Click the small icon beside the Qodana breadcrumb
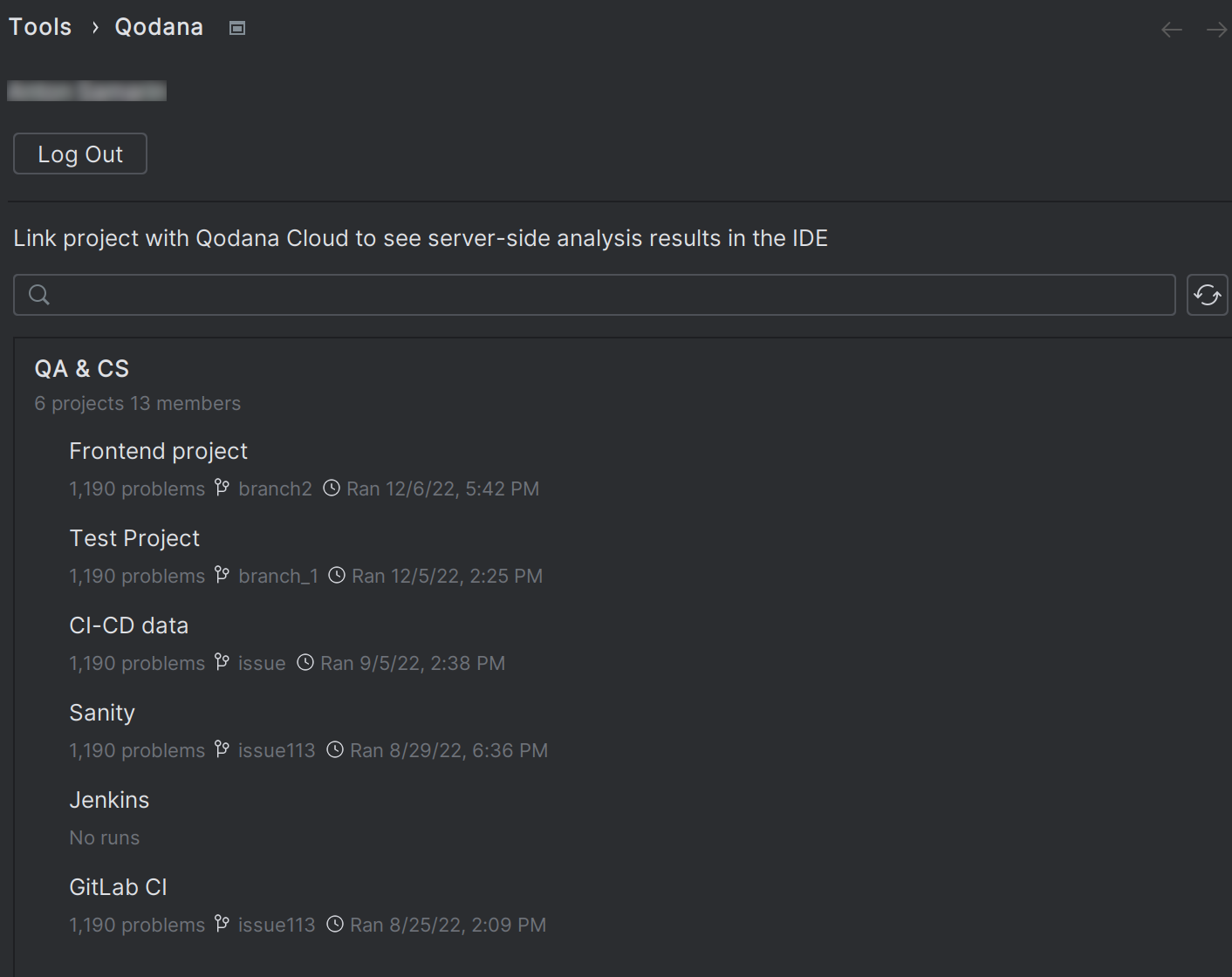1232x977 pixels. click(x=236, y=27)
